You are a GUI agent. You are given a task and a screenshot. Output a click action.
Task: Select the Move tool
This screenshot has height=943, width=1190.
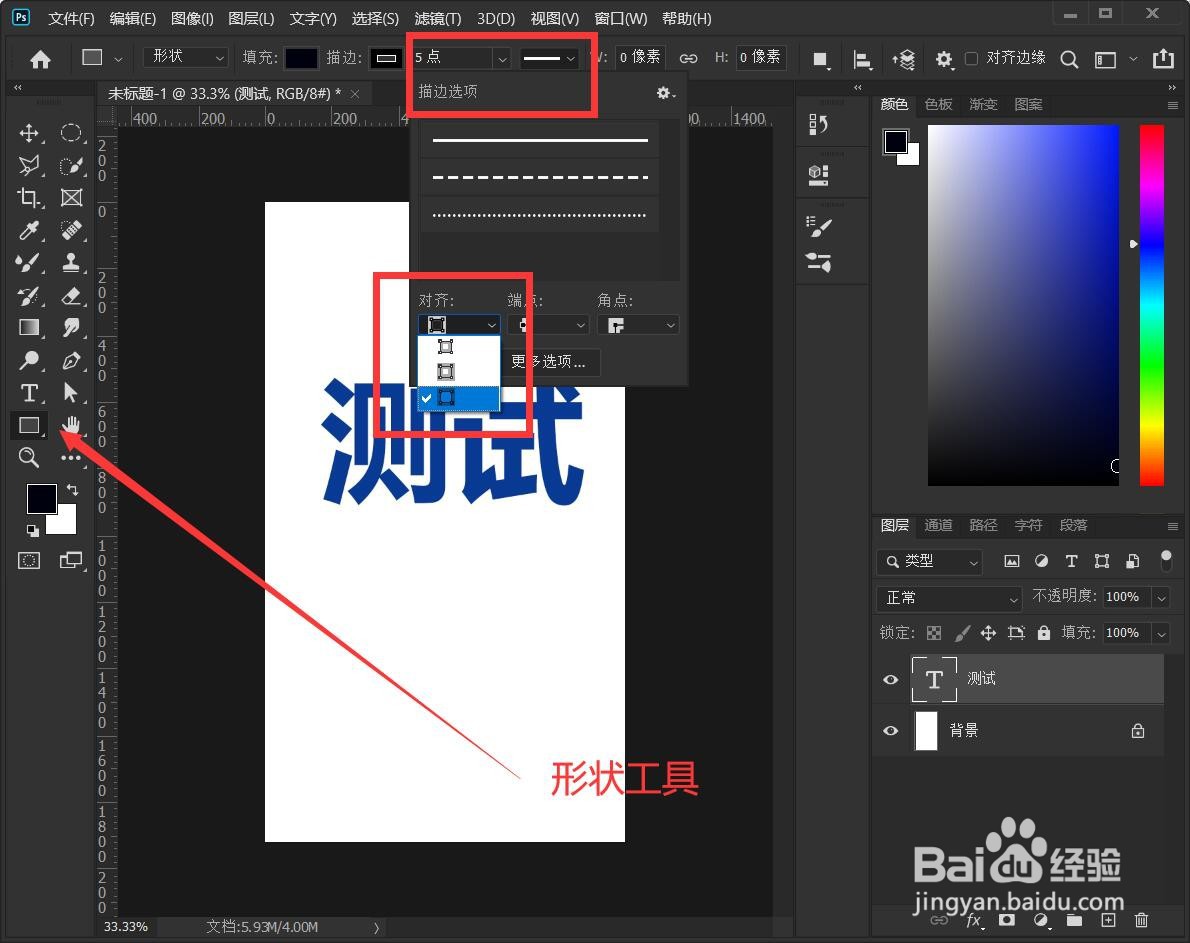point(28,133)
